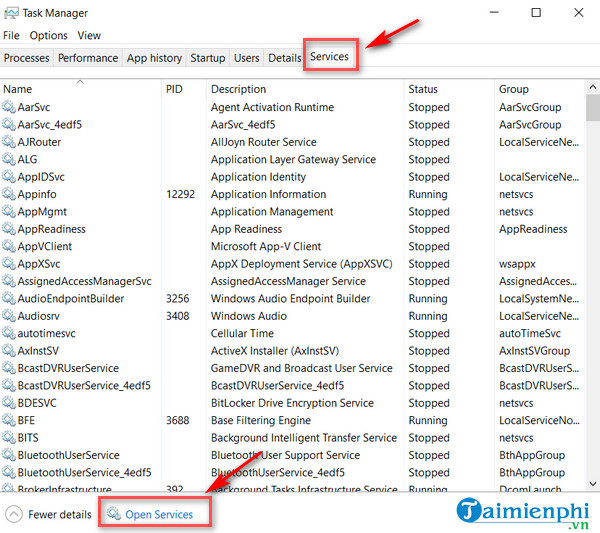Sort by the Description column header

coord(305,89)
